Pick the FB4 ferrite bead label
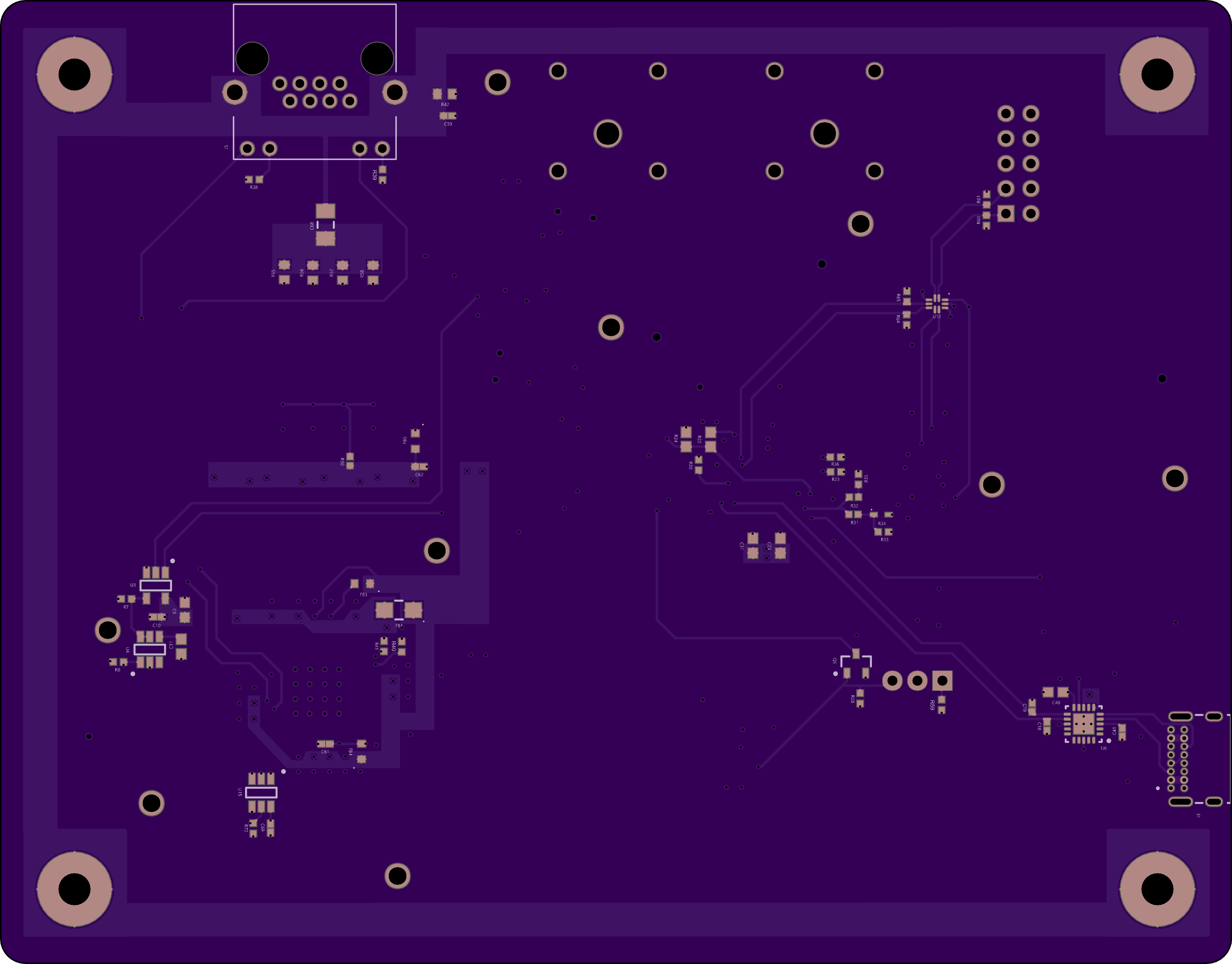This screenshot has width=1232, height=964. (x=351, y=752)
